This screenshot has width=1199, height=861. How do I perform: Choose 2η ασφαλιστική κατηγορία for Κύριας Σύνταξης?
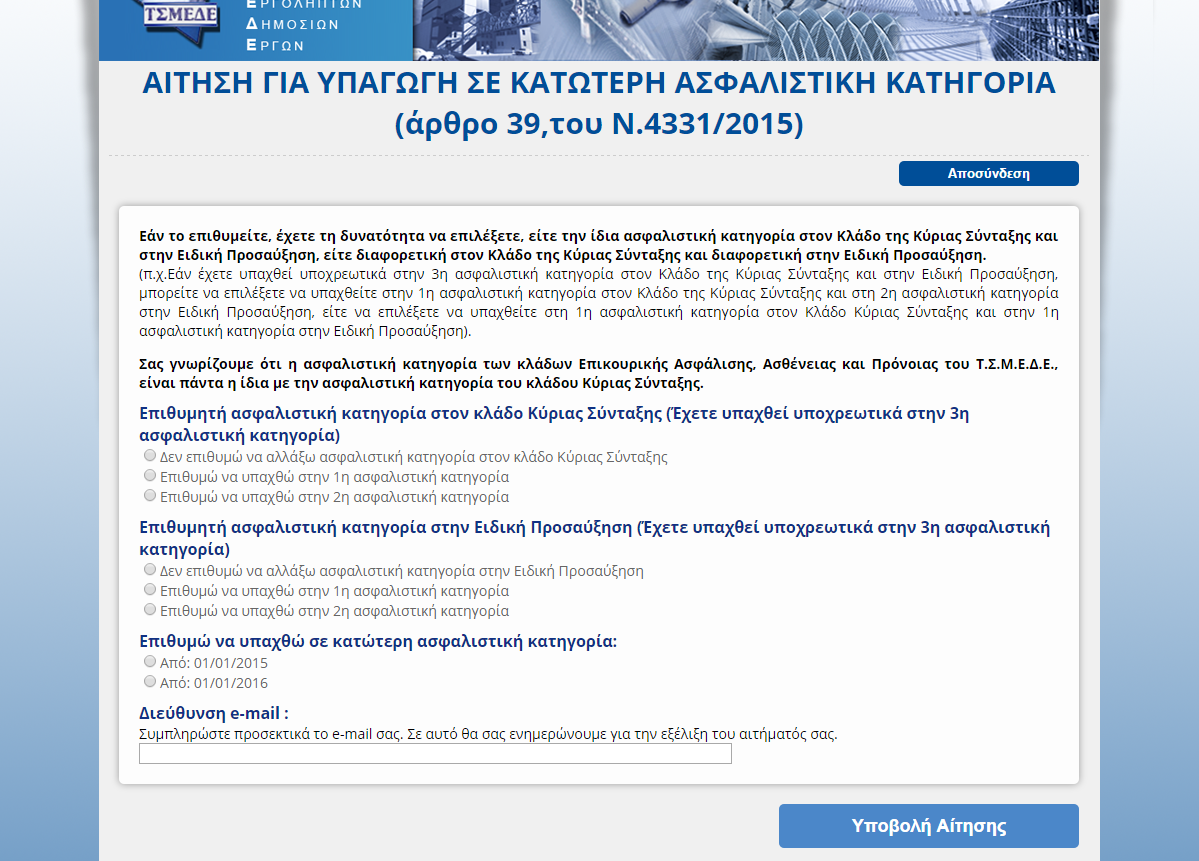pos(150,495)
